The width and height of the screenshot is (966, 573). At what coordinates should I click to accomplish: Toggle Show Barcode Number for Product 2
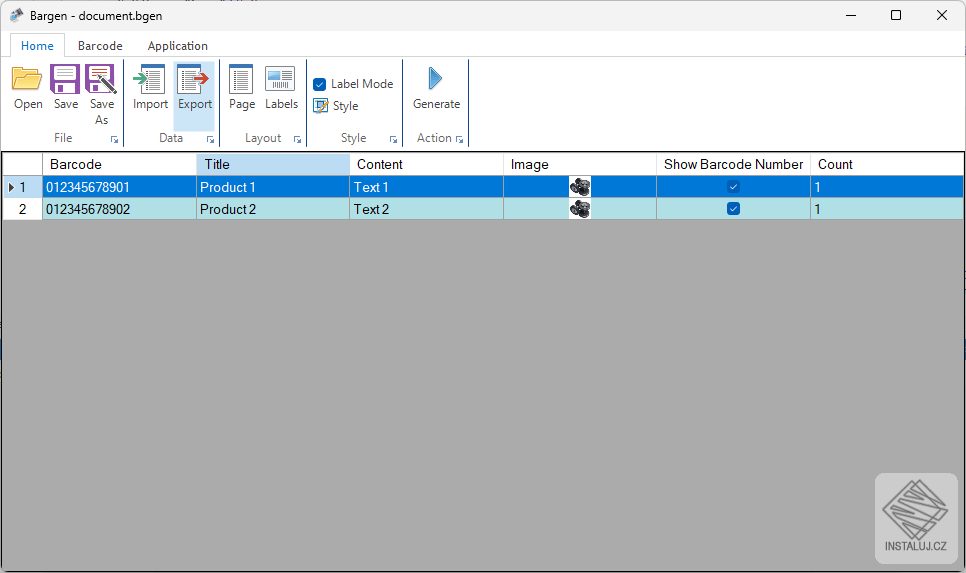tap(733, 209)
